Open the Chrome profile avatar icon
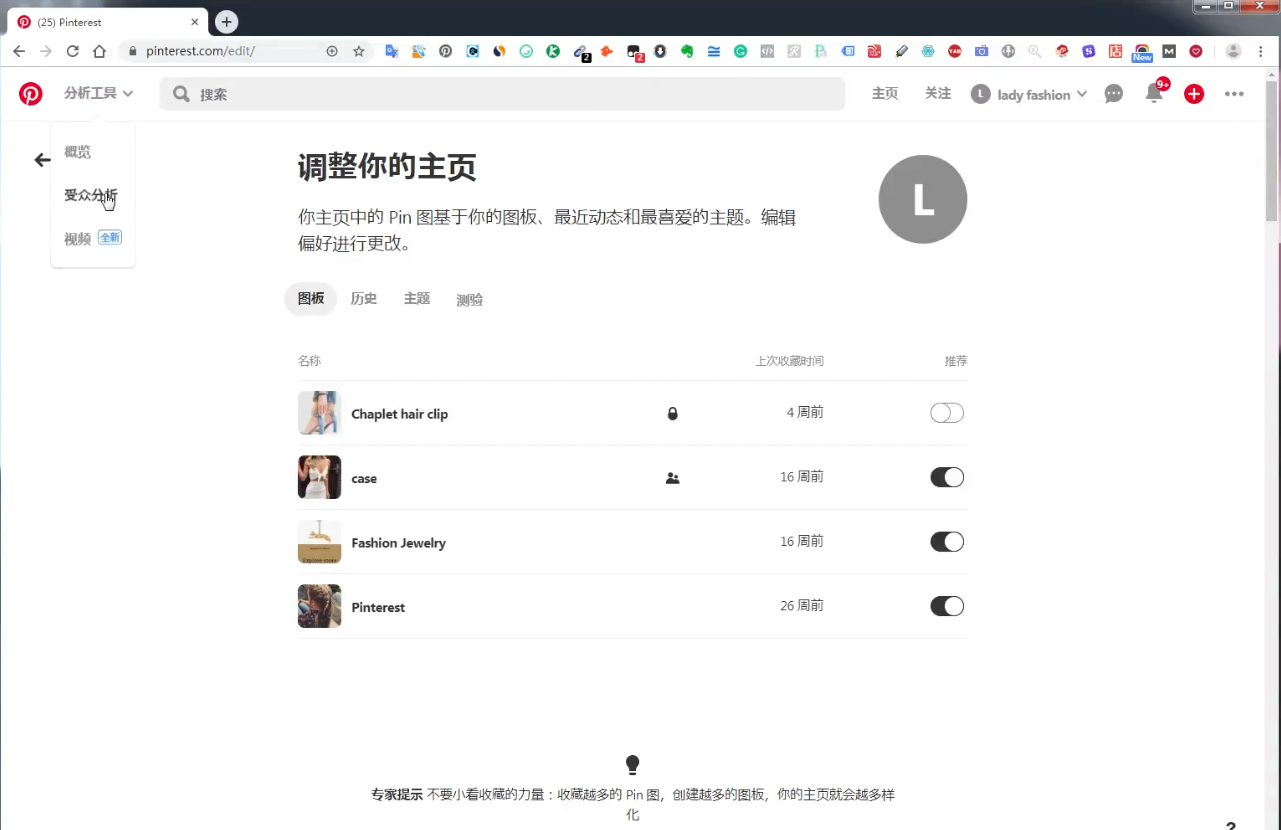The image size is (1281, 830). click(1233, 51)
